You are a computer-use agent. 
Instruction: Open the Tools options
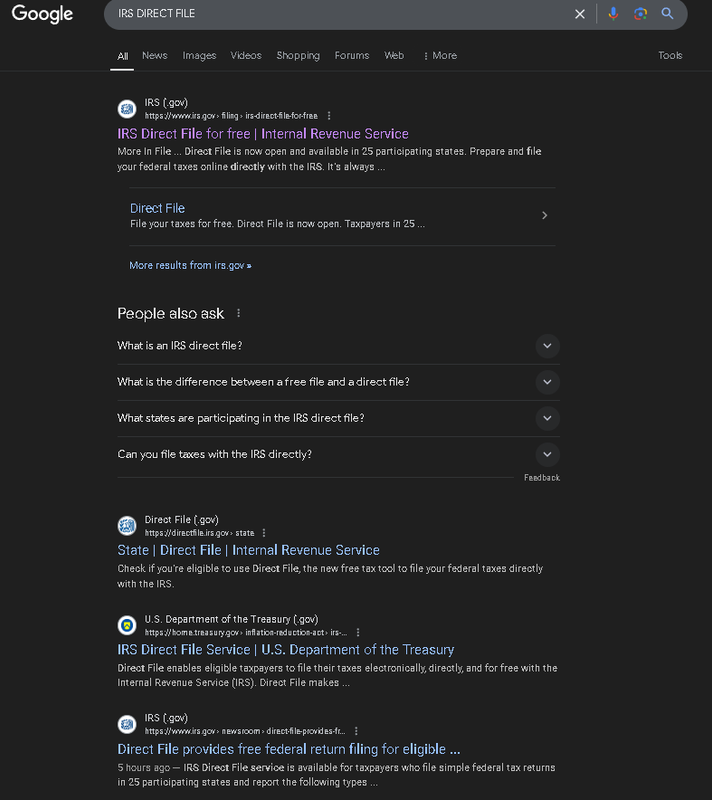[670, 56]
